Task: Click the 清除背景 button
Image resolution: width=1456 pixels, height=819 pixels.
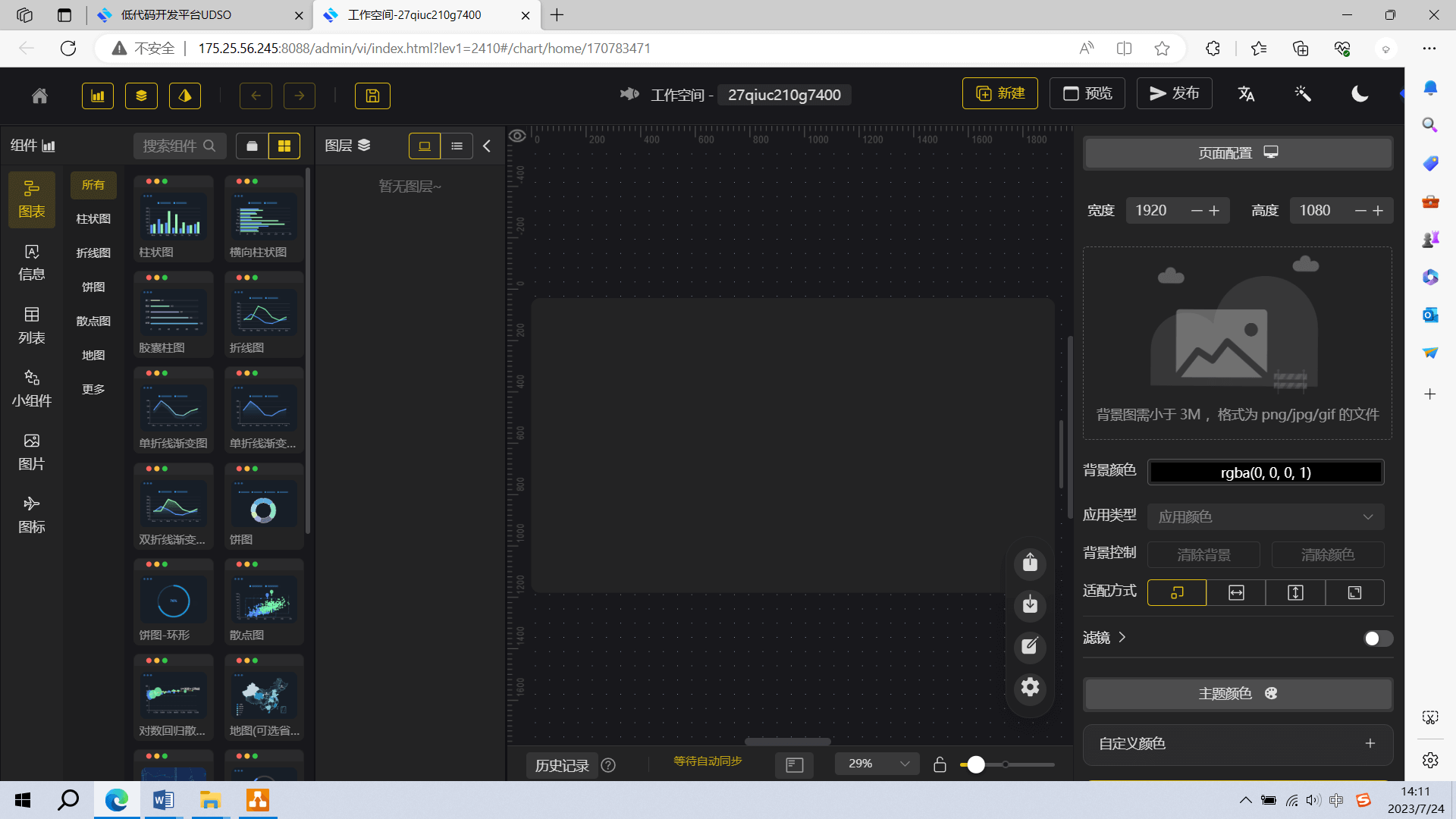Action: (1203, 554)
